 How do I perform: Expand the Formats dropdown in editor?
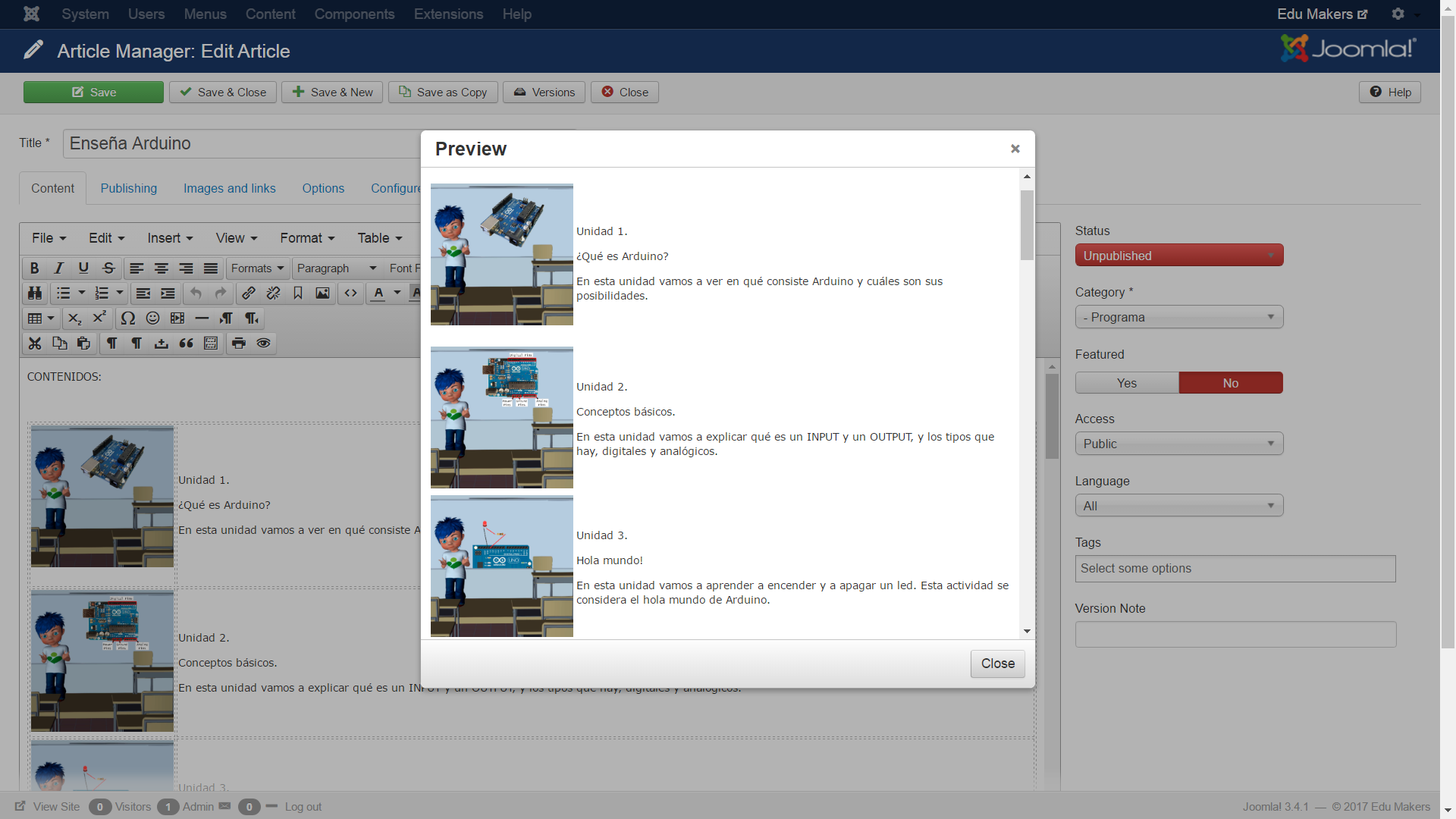coord(257,268)
